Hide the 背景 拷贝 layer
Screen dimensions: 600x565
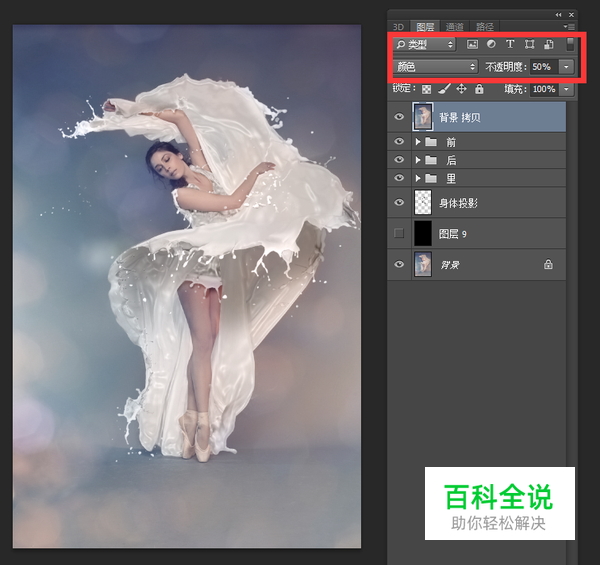click(x=399, y=117)
